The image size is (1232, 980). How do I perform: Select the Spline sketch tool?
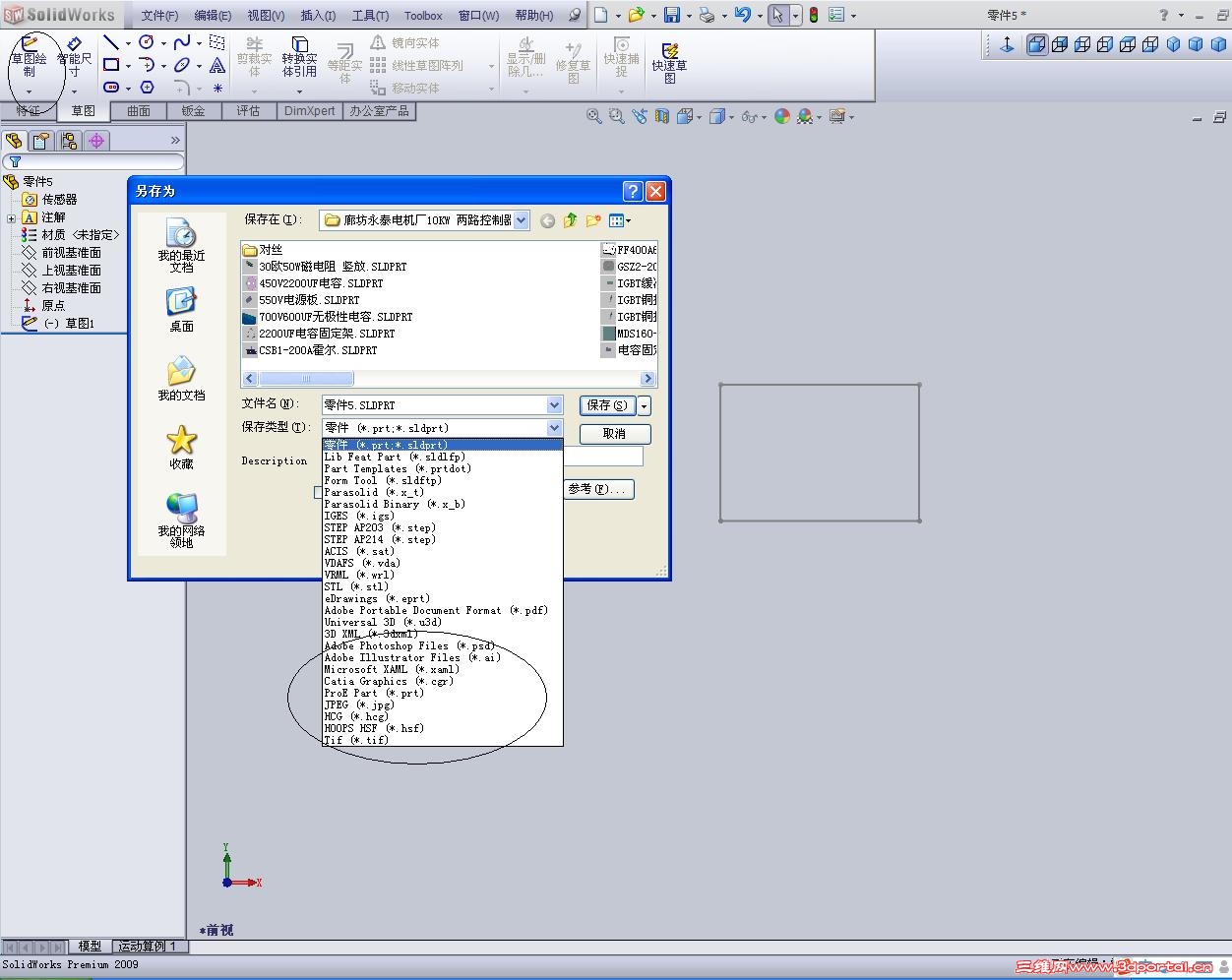point(182,42)
